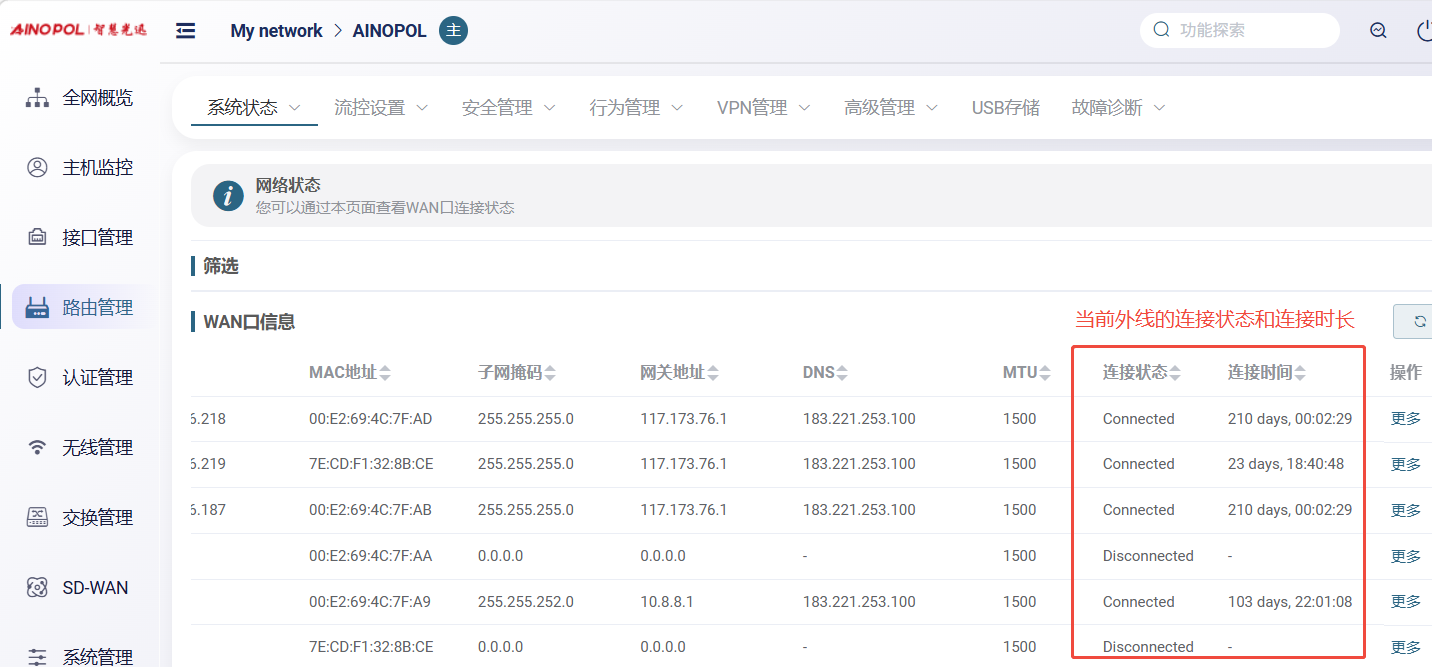Open 认证管理 shield icon in the sidebar
The height and width of the screenshot is (667, 1432).
37,378
